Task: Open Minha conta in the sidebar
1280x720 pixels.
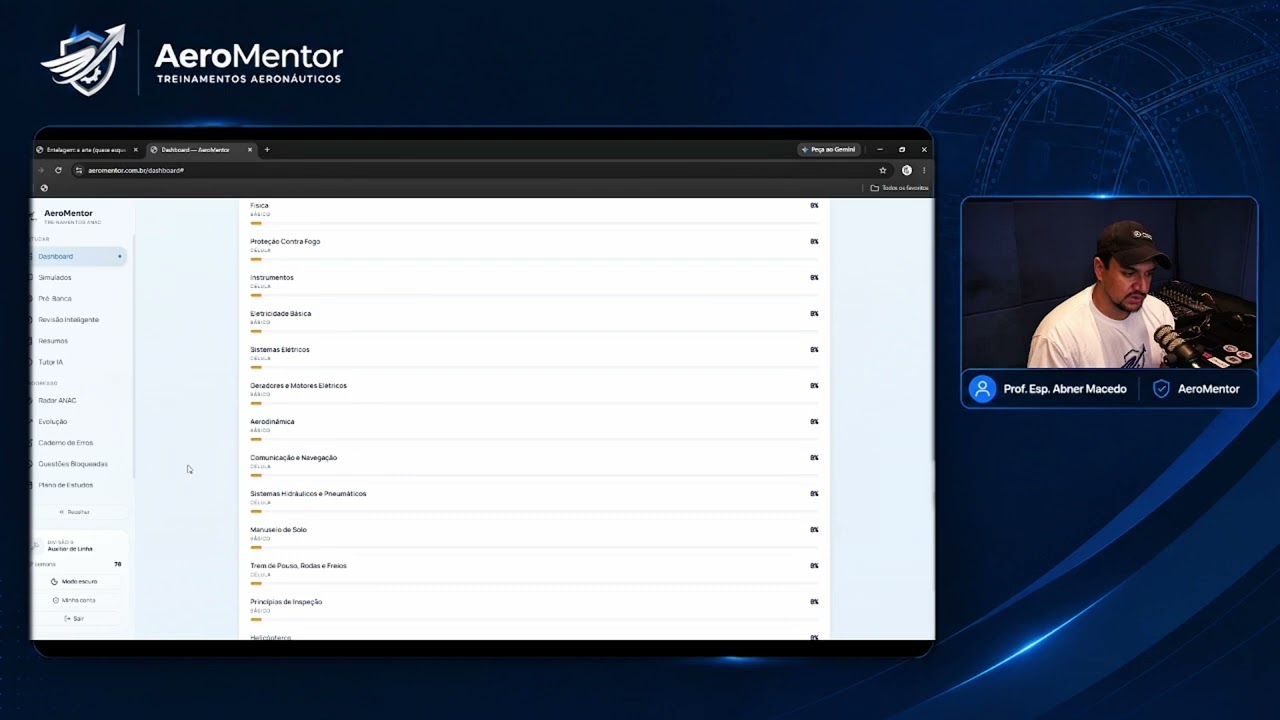Action: (x=75, y=600)
